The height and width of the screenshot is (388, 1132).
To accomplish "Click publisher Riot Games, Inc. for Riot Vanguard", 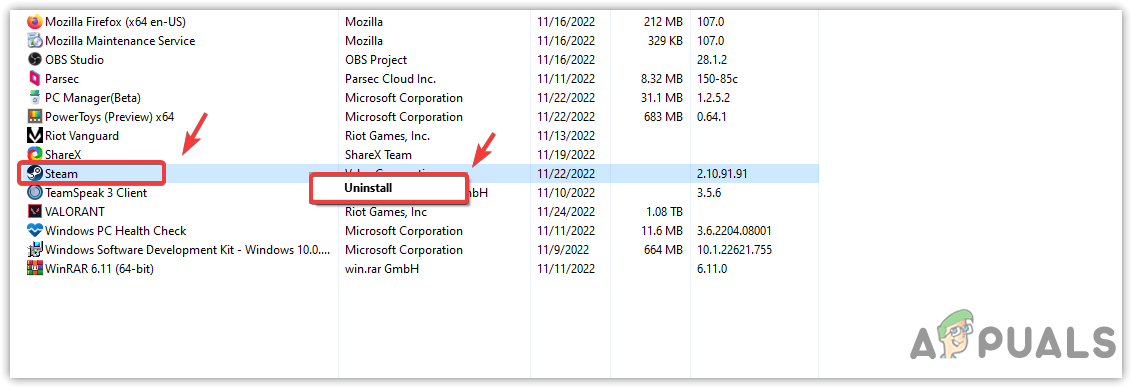I will (x=388, y=136).
